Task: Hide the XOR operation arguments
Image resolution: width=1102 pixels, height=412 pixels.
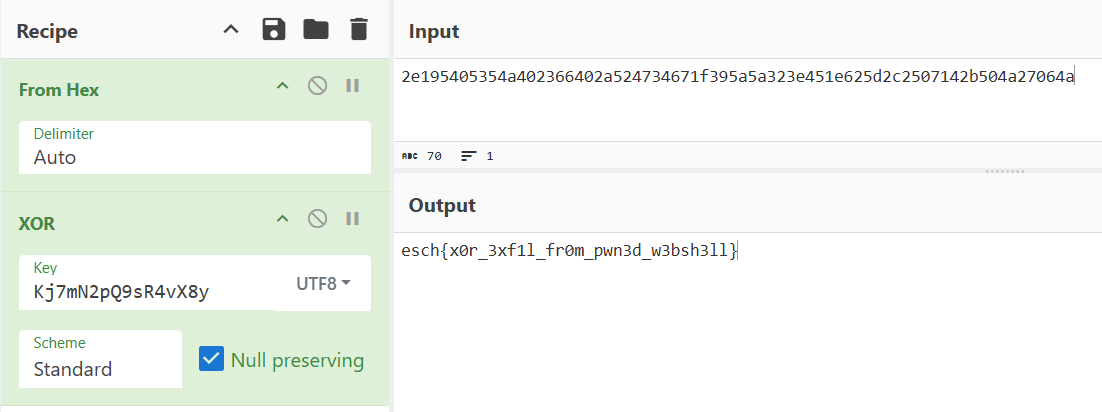Action: [x=283, y=219]
